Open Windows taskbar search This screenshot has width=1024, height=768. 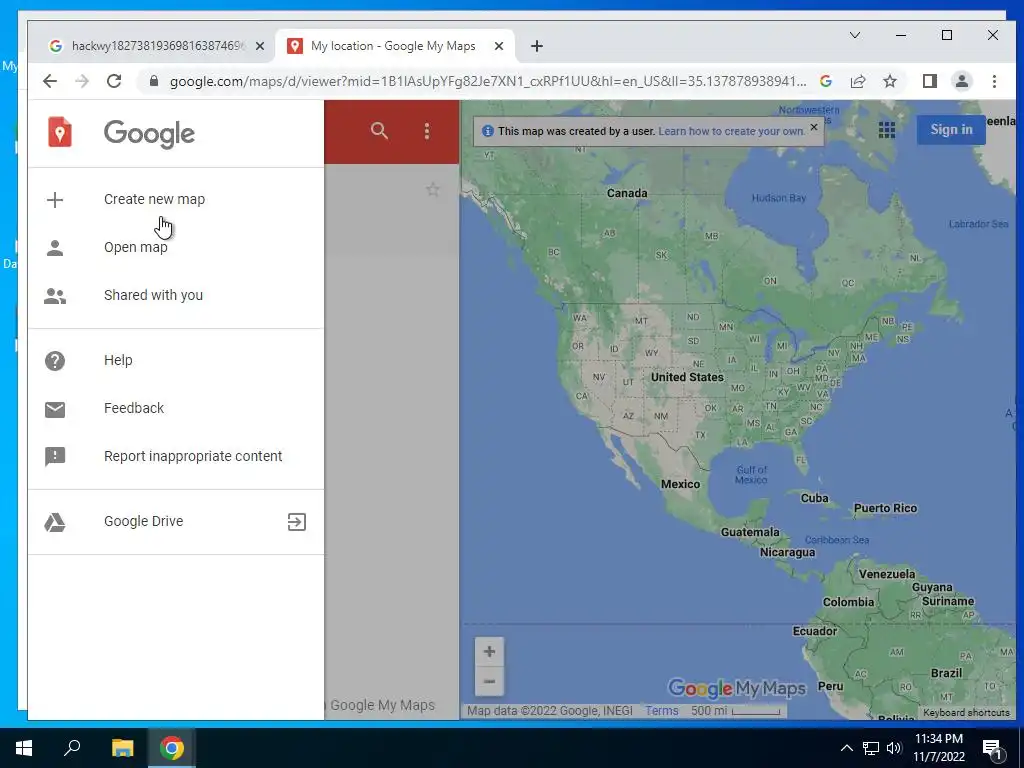click(72, 748)
